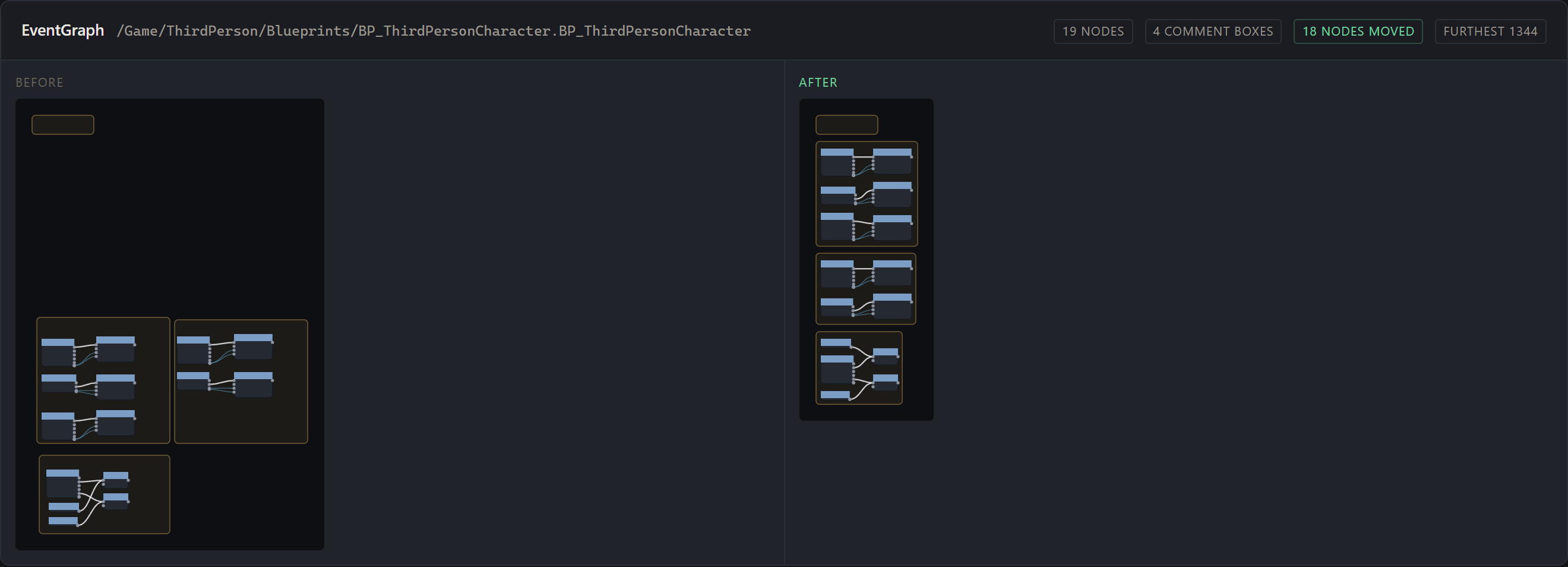Click the bottom-left small node in AFTER bottom group
The width and height of the screenshot is (1568, 567).
[x=834, y=395]
